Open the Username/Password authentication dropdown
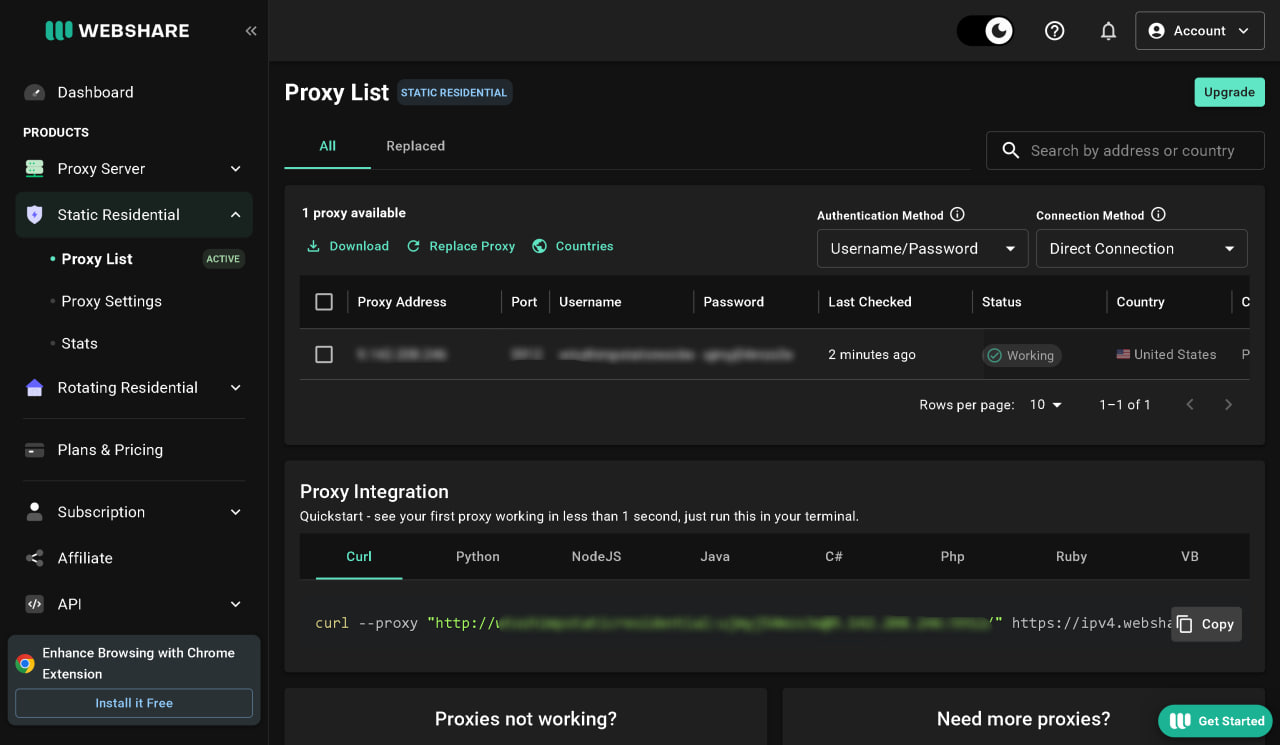 coord(922,249)
